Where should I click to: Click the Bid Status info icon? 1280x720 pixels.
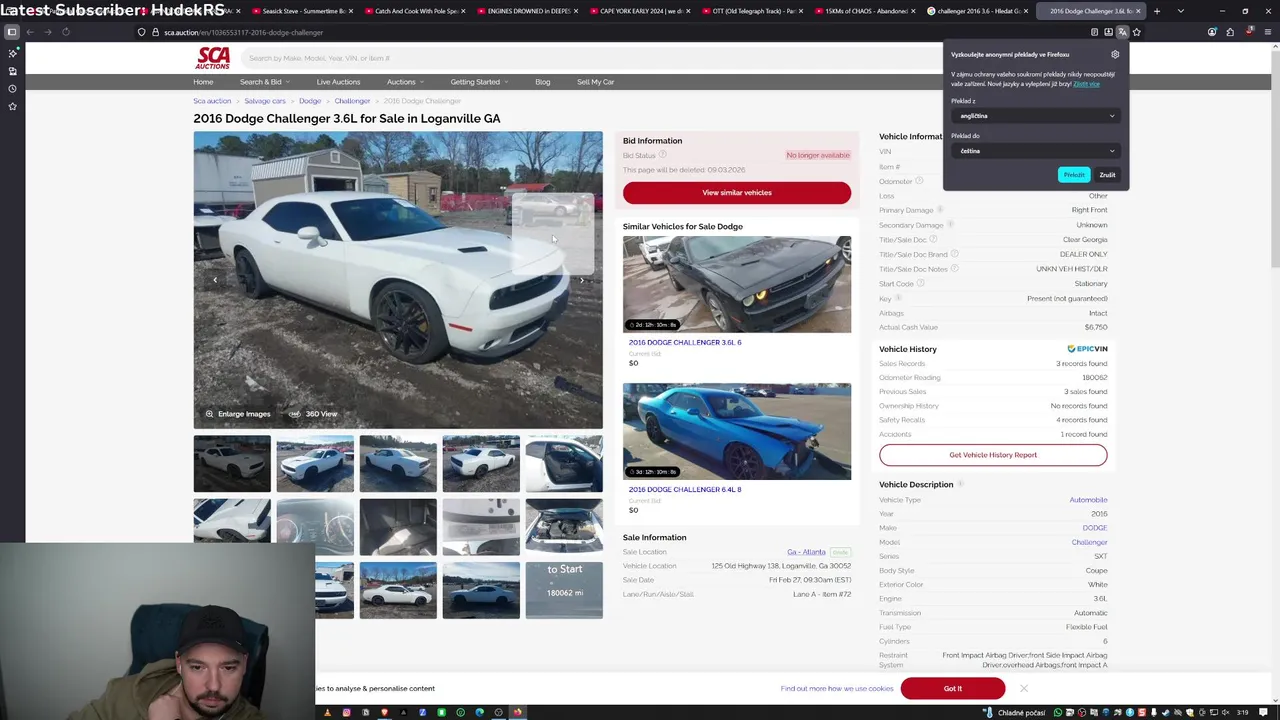pyautogui.click(x=662, y=155)
